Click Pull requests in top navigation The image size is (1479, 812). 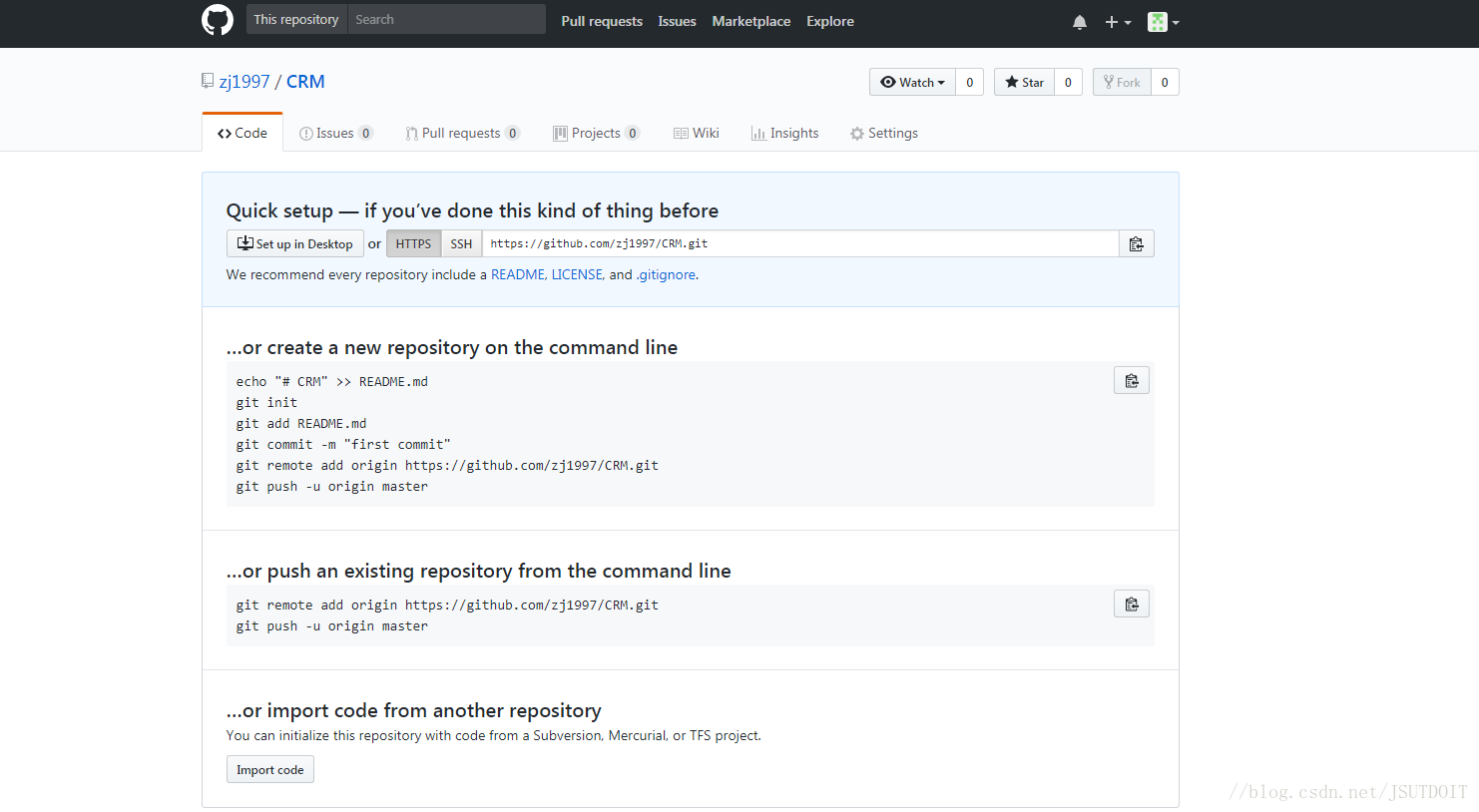[602, 21]
